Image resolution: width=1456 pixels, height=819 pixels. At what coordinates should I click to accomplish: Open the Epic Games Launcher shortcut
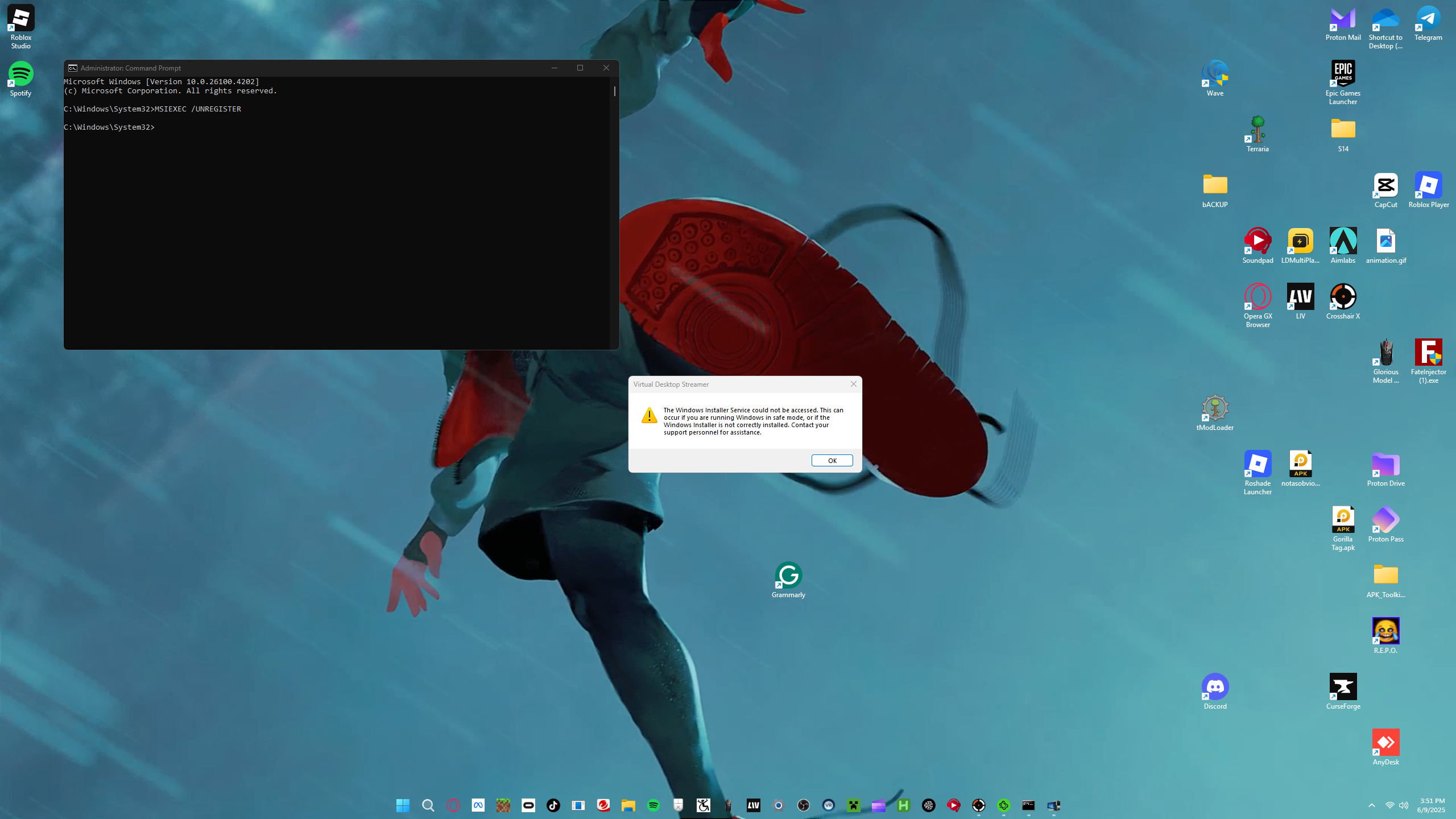pyautogui.click(x=1343, y=74)
